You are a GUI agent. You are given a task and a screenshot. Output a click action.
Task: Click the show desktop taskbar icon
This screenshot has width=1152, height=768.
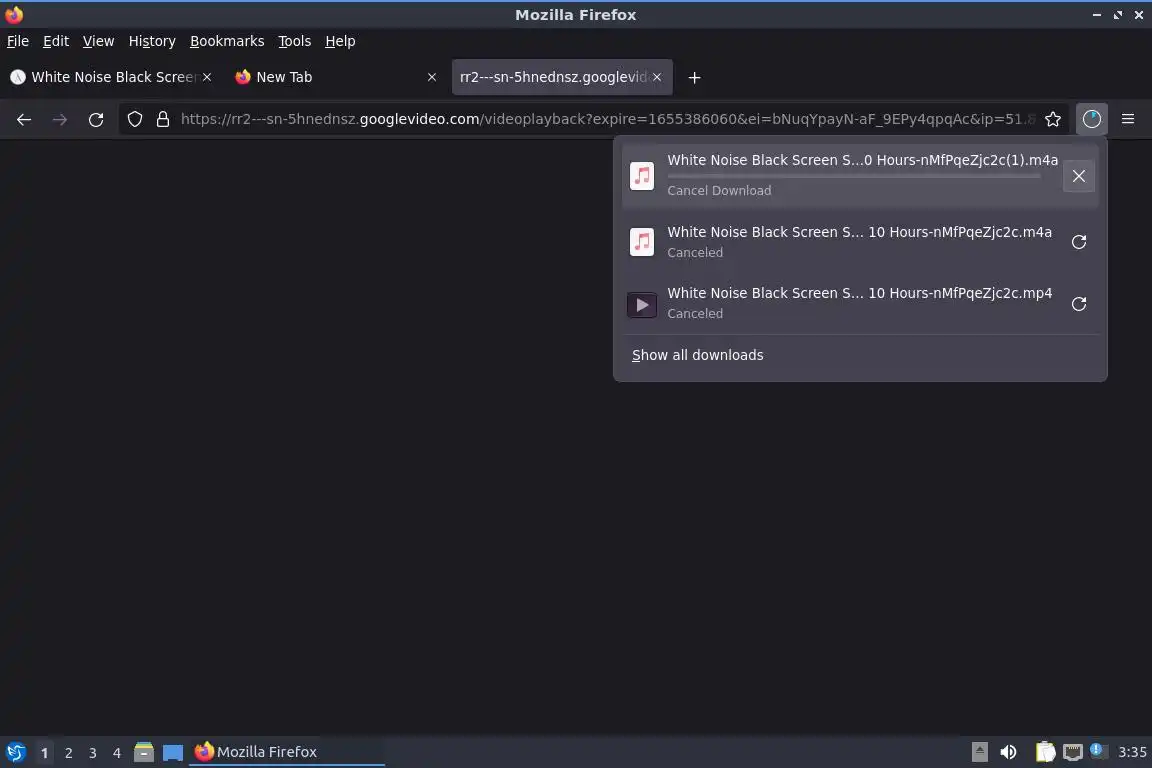click(173, 753)
